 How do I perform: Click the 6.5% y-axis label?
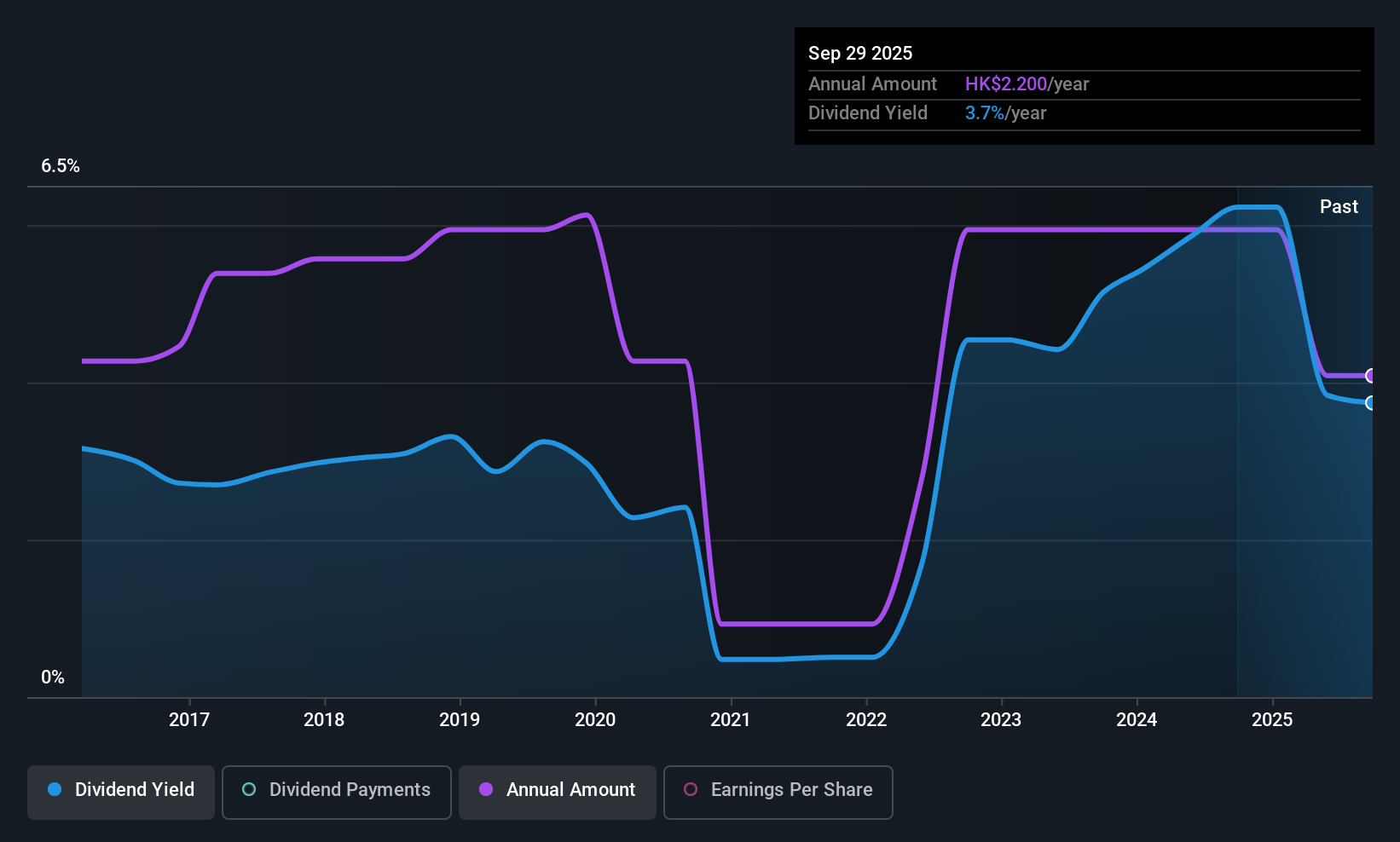click(61, 166)
